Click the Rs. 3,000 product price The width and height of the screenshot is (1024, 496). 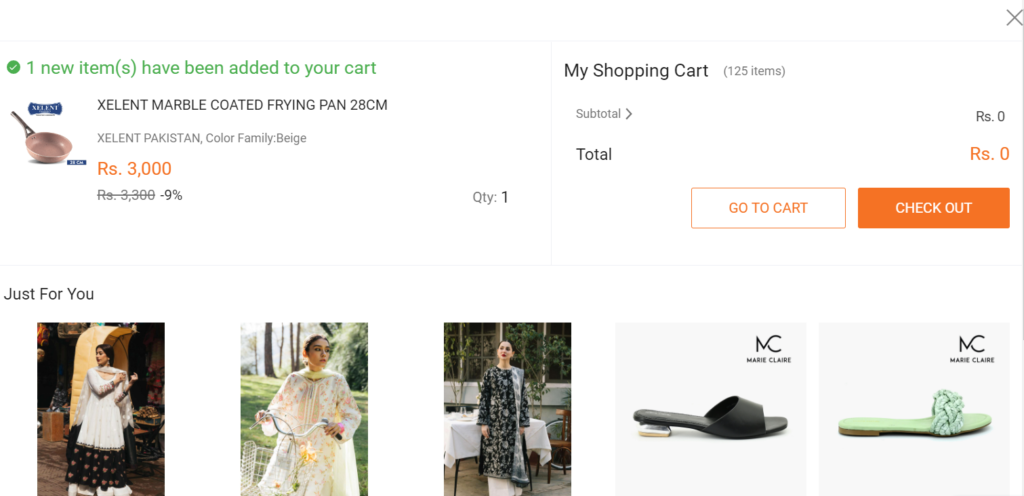tap(135, 168)
